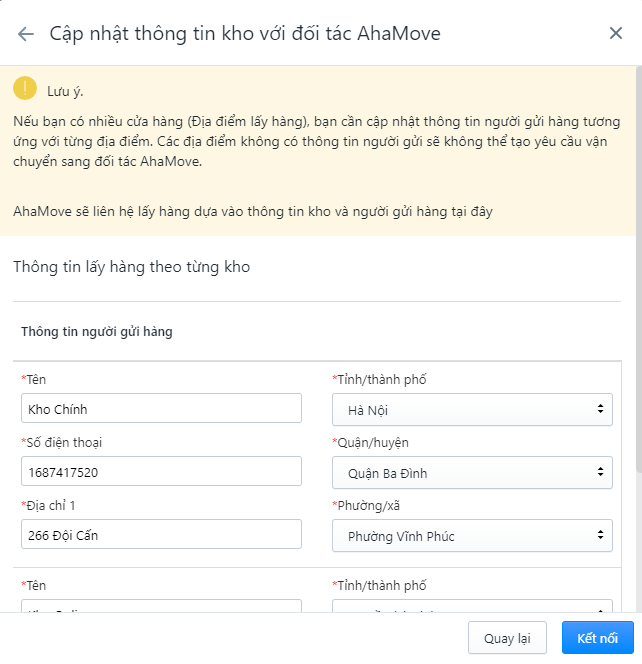Click the Số điện thoại label

point(62,443)
